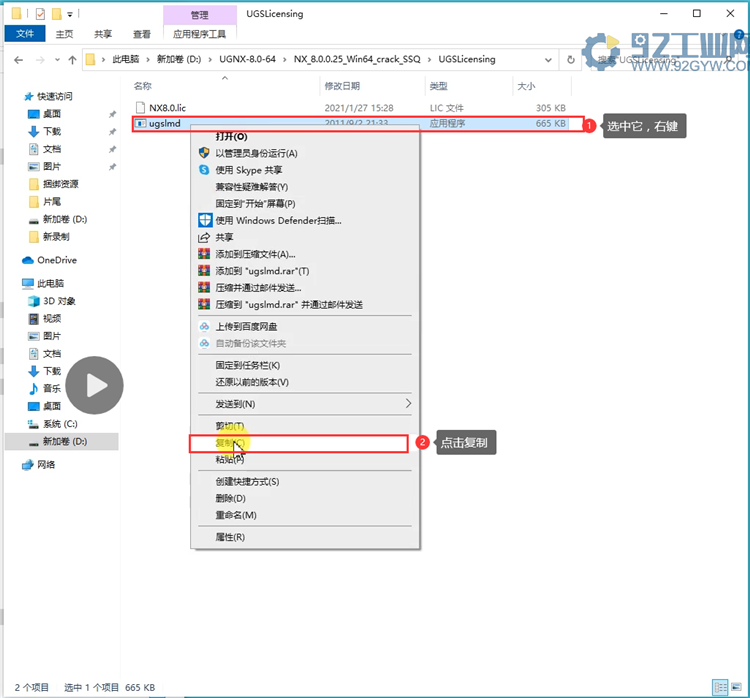Choose 压缩并通过邮件发送...
The height and width of the screenshot is (698, 750).
click(x=305, y=288)
